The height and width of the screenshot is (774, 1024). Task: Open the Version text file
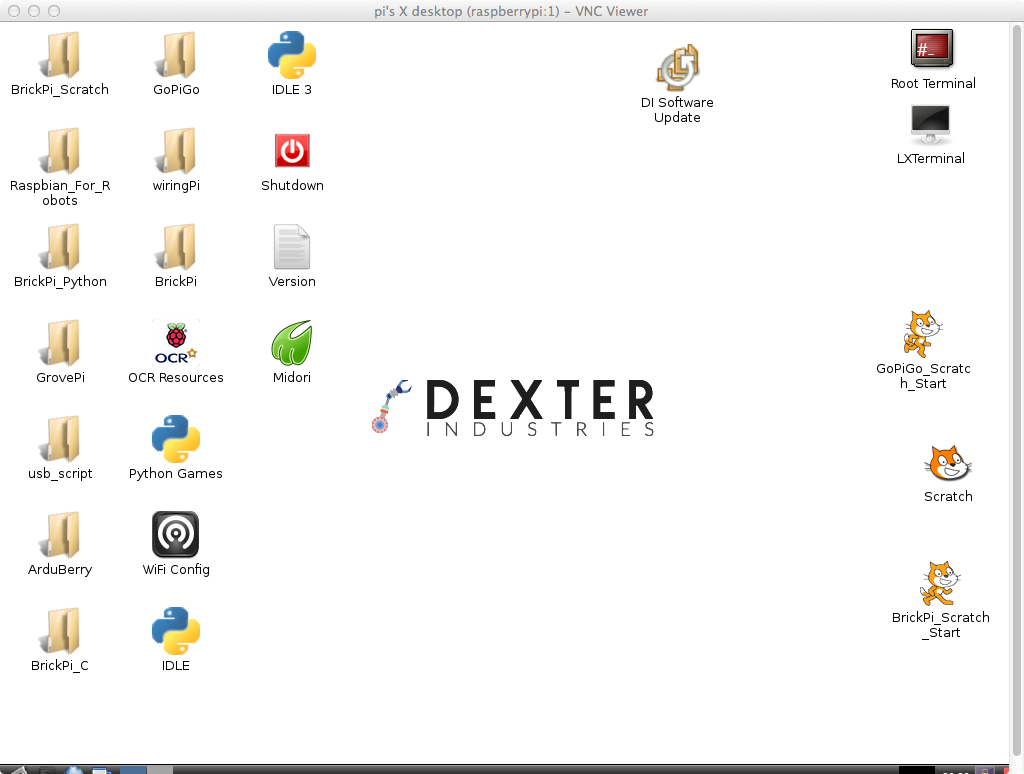coord(292,247)
